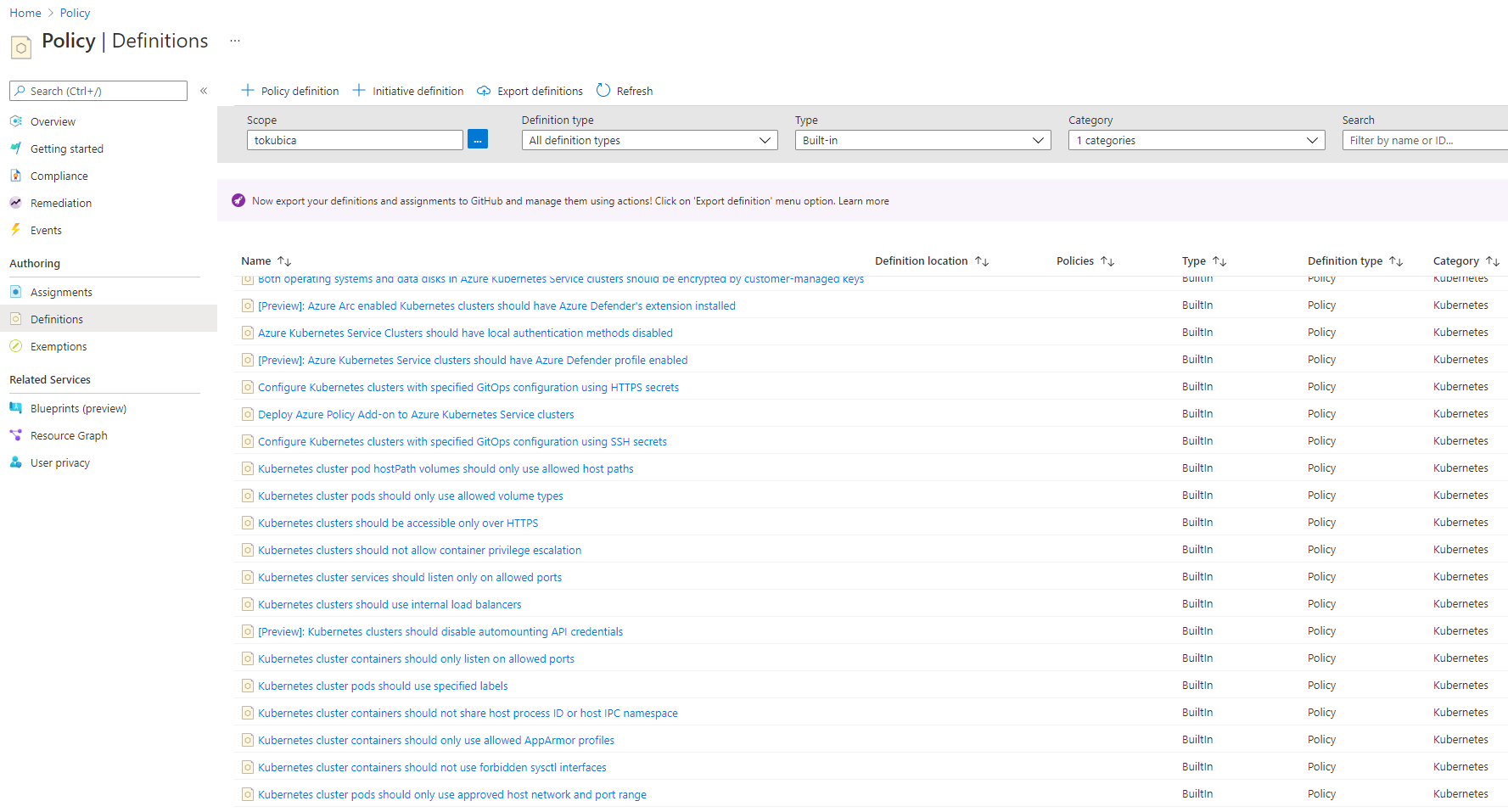Click the plus icon for Policy definition

(248, 91)
